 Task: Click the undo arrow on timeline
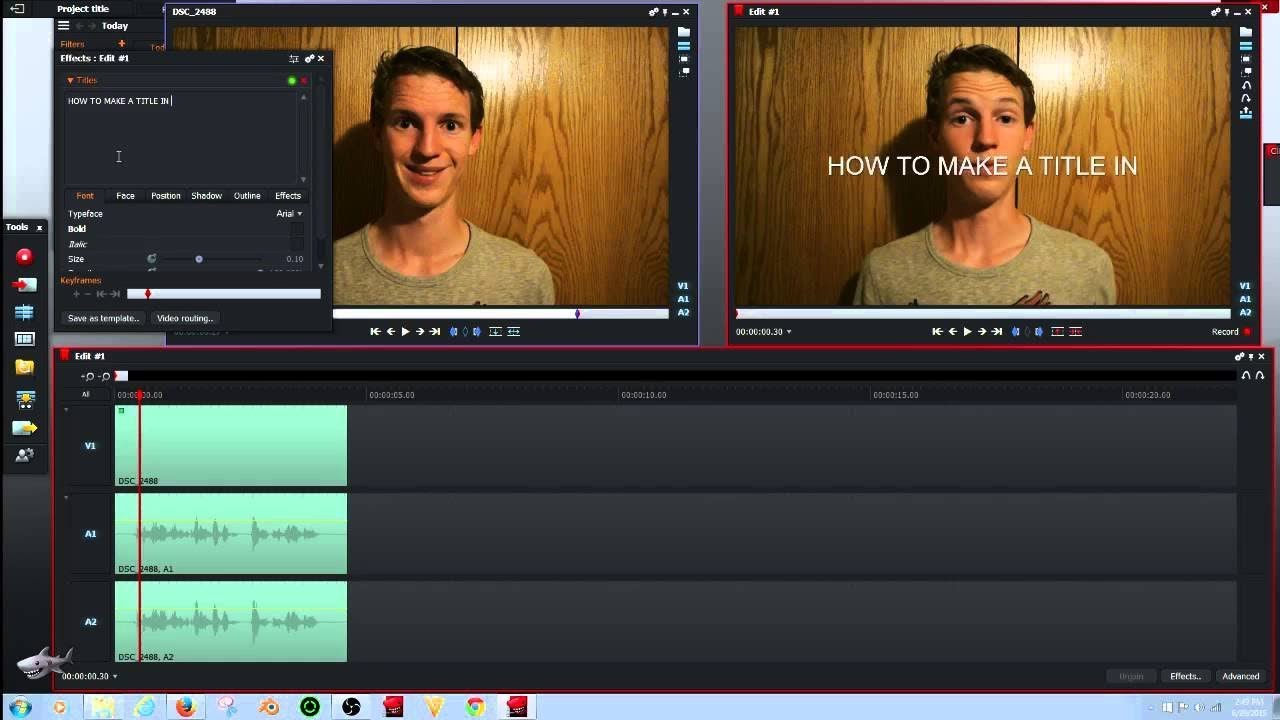point(1246,376)
